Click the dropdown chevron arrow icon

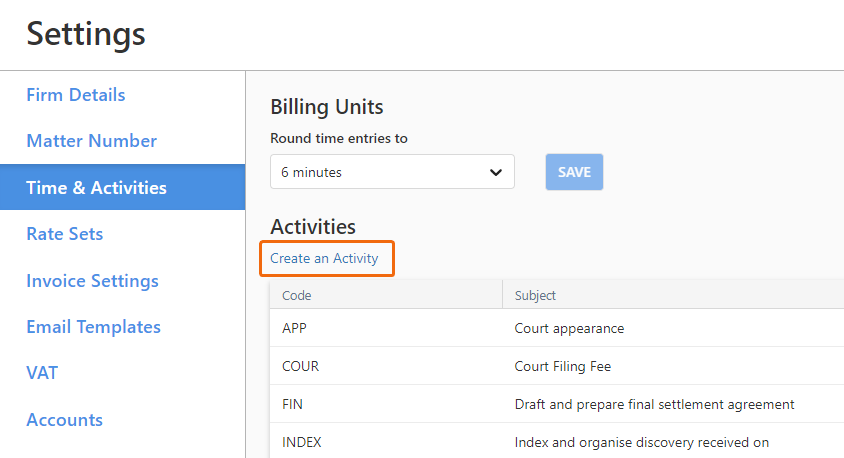(x=496, y=172)
